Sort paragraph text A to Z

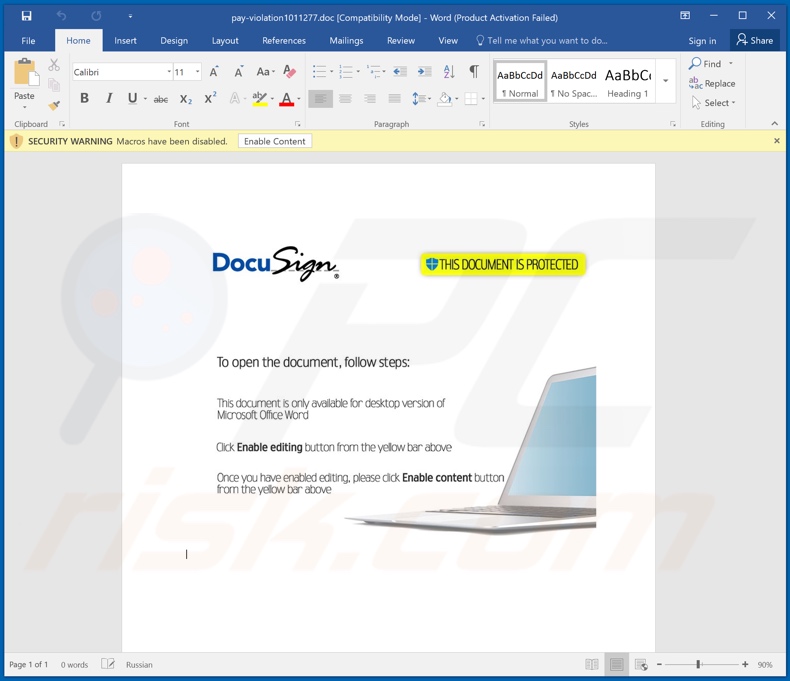pyautogui.click(x=449, y=72)
